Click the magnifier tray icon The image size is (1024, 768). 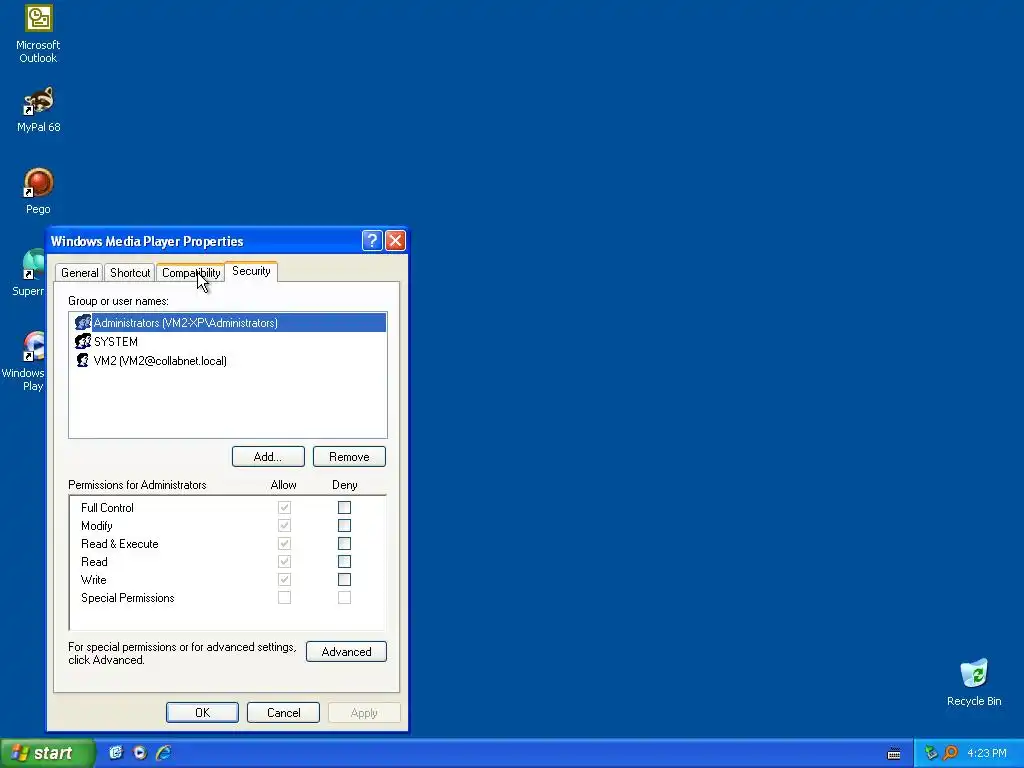pyautogui.click(x=950, y=753)
